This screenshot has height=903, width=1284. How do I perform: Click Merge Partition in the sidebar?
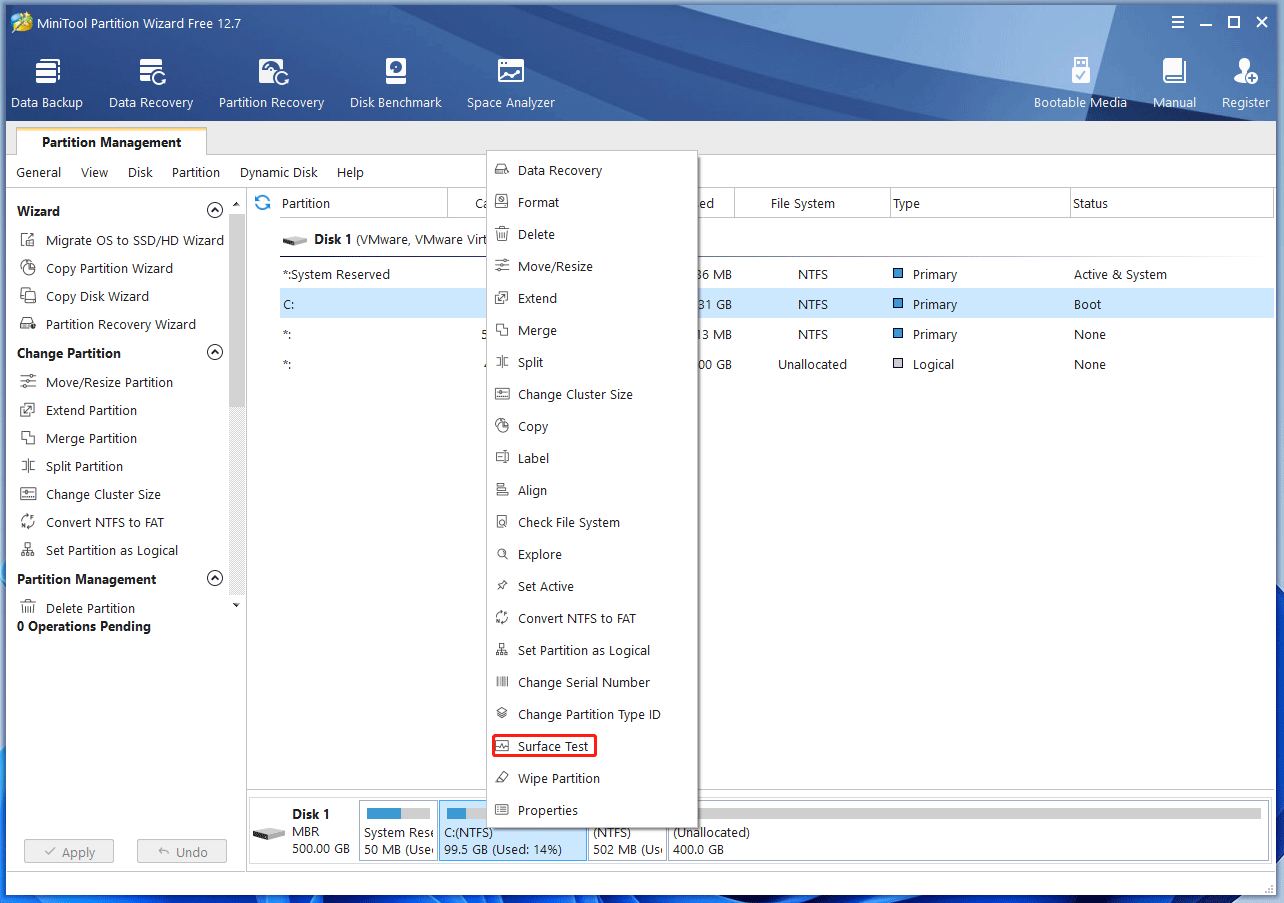point(79,438)
